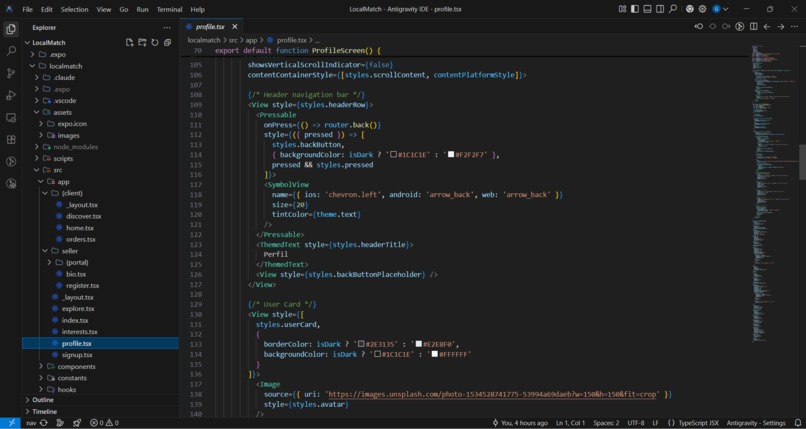Click the New Folder icon in Explorer
806x429 pixels.
[142, 43]
